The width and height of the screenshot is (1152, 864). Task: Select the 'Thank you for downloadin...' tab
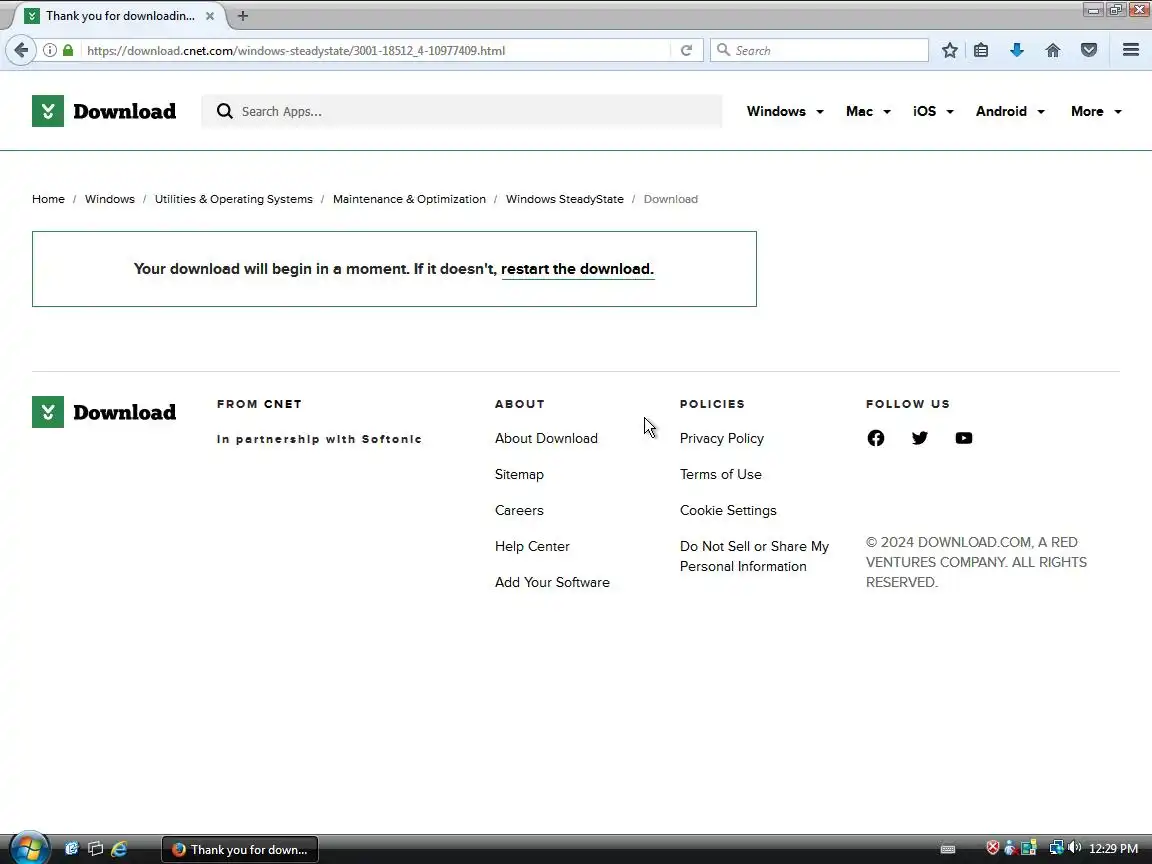coord(120,15)
